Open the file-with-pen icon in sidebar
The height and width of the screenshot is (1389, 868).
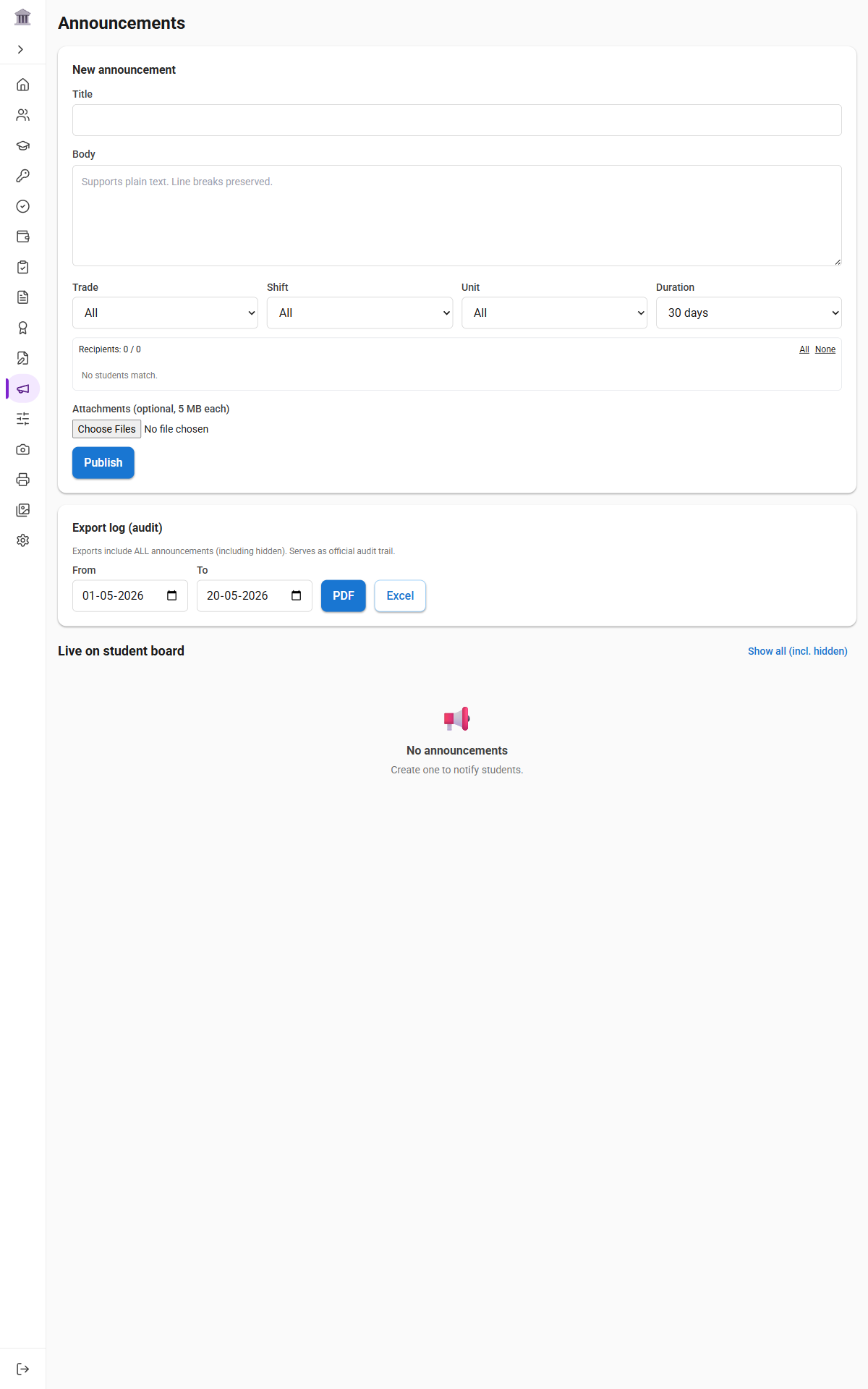pos(23,358)
